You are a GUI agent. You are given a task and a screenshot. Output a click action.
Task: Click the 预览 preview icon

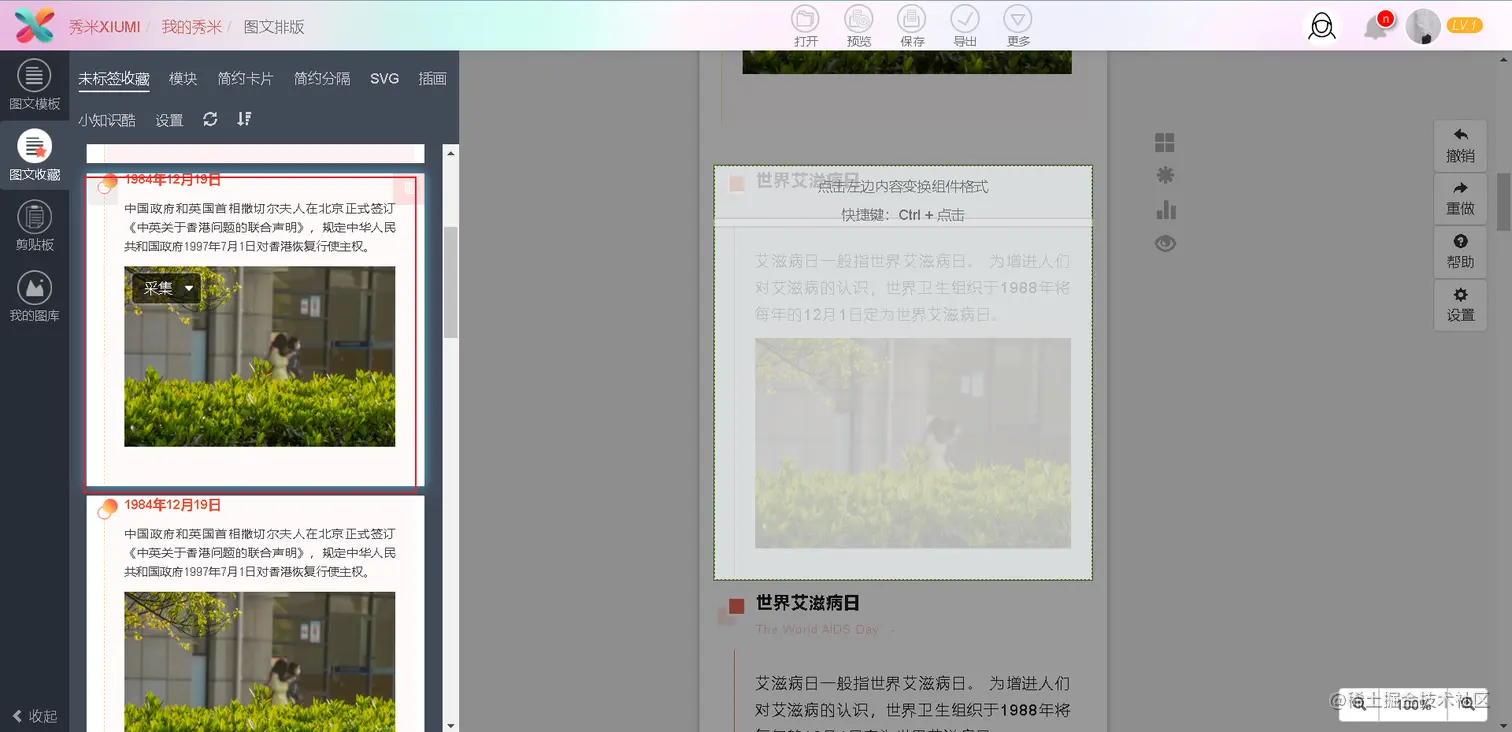pos(859,26)
